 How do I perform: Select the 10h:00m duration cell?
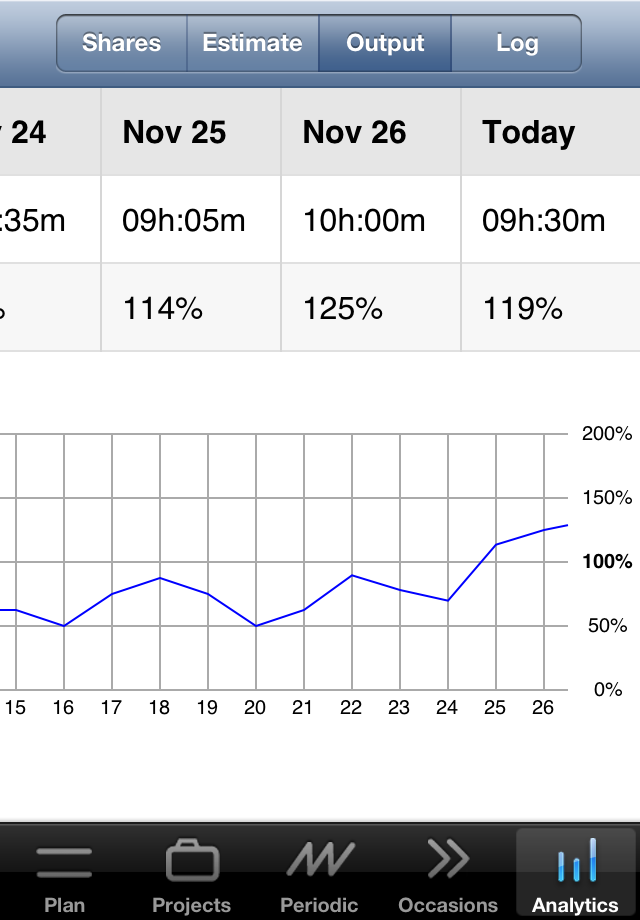click(371, 220)
